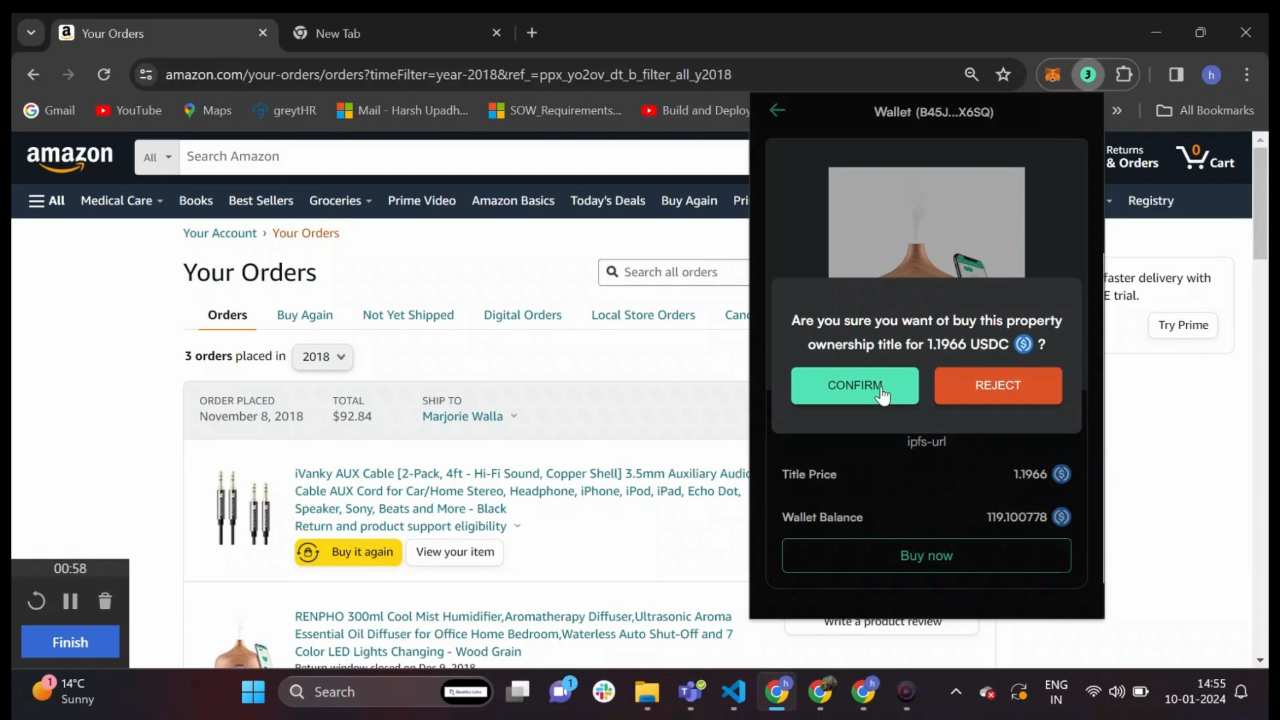Image resolution: width=1280 pixels, height=720 pixels.
Task: Click the green wallet extension icon
Action: click(x=1087, y=74)
